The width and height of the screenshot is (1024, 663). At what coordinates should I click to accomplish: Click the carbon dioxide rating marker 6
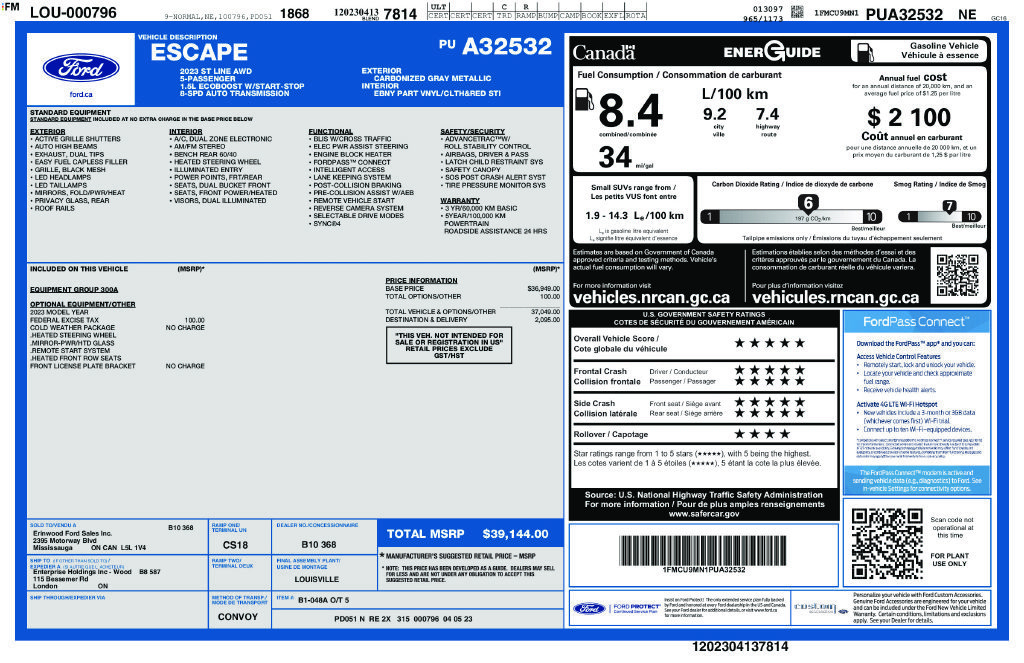[808, 202]
